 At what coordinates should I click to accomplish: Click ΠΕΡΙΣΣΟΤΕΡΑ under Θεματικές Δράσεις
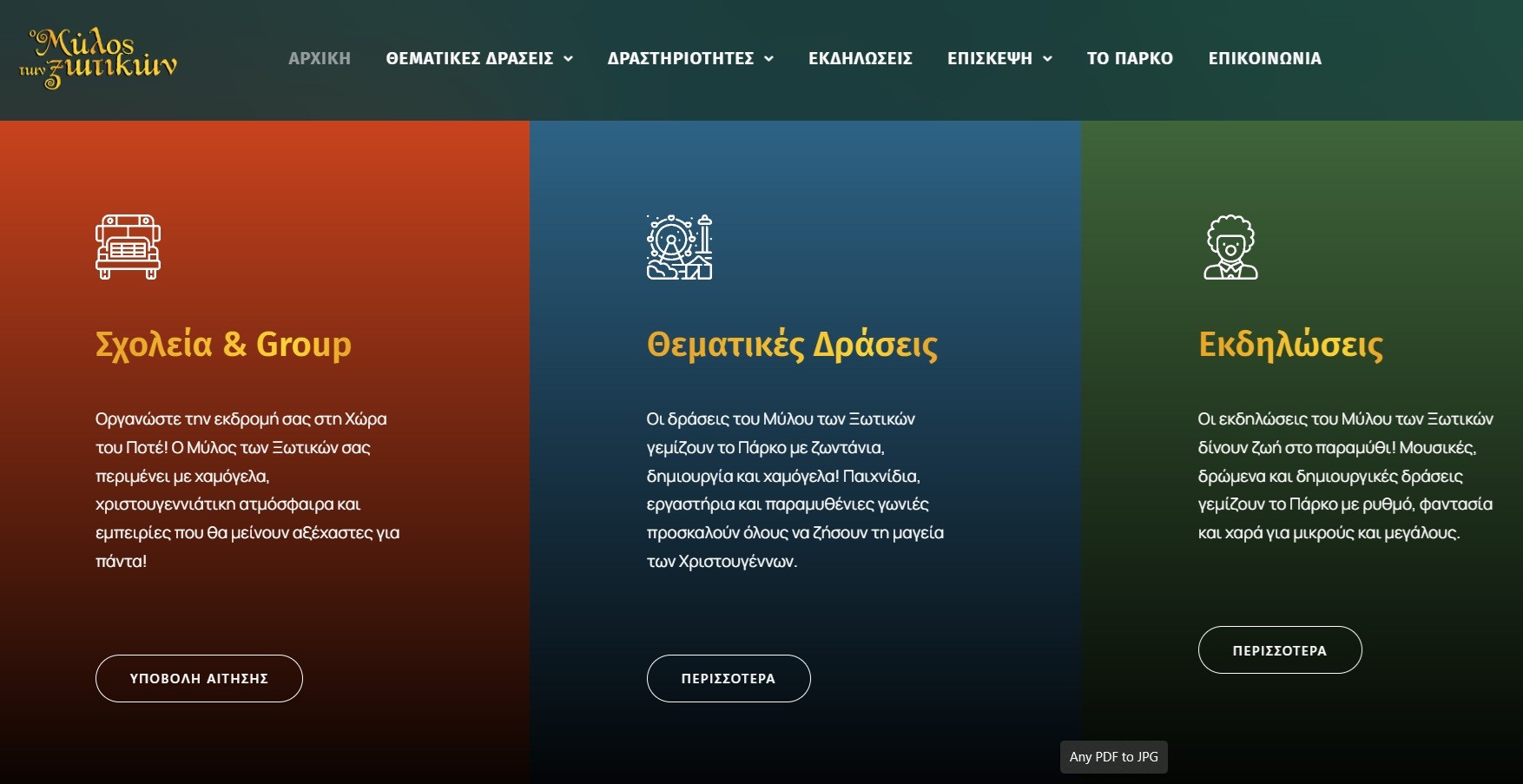(729, 678)
